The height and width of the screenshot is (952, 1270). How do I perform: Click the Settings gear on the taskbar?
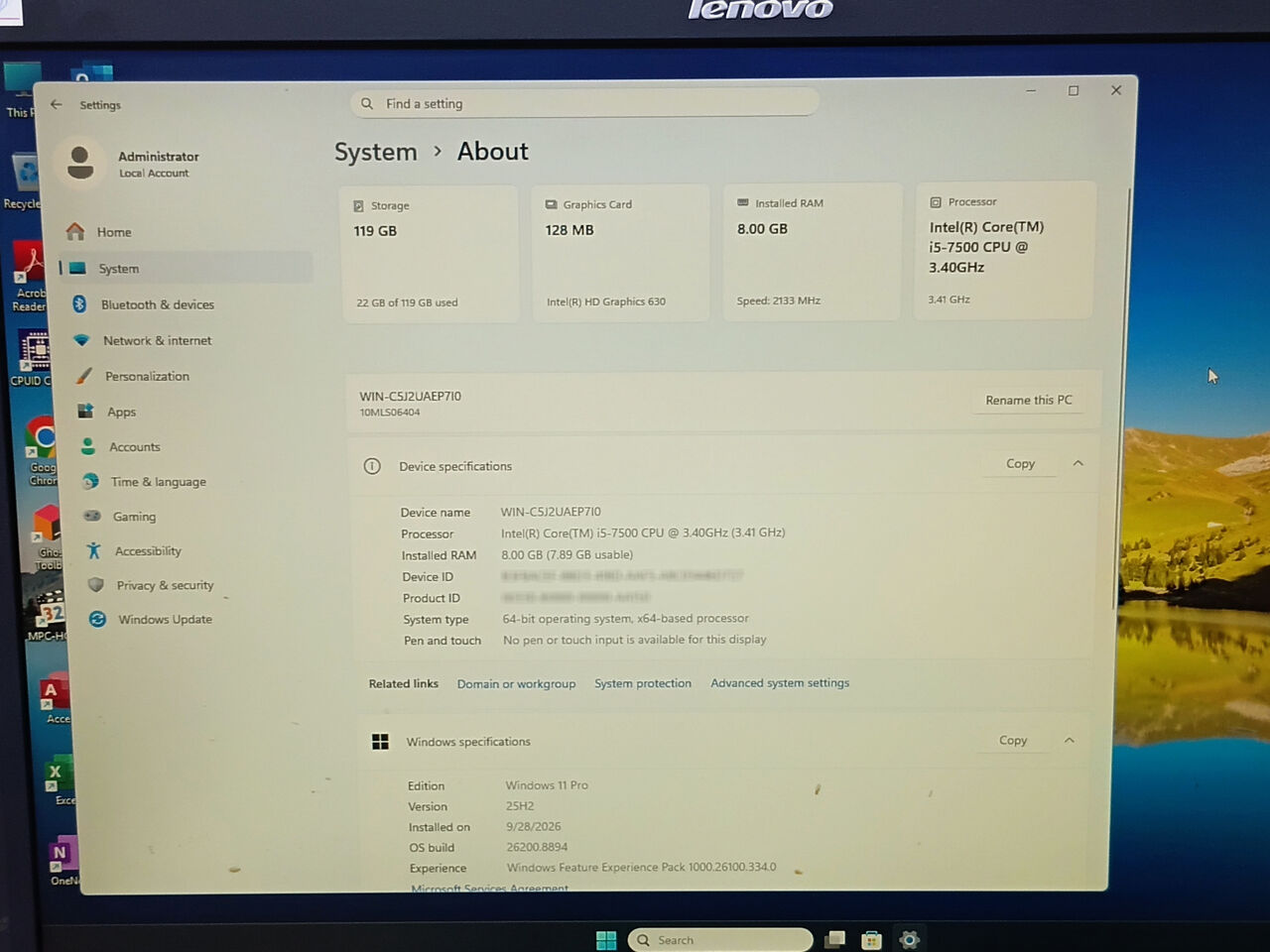point(909,939)
